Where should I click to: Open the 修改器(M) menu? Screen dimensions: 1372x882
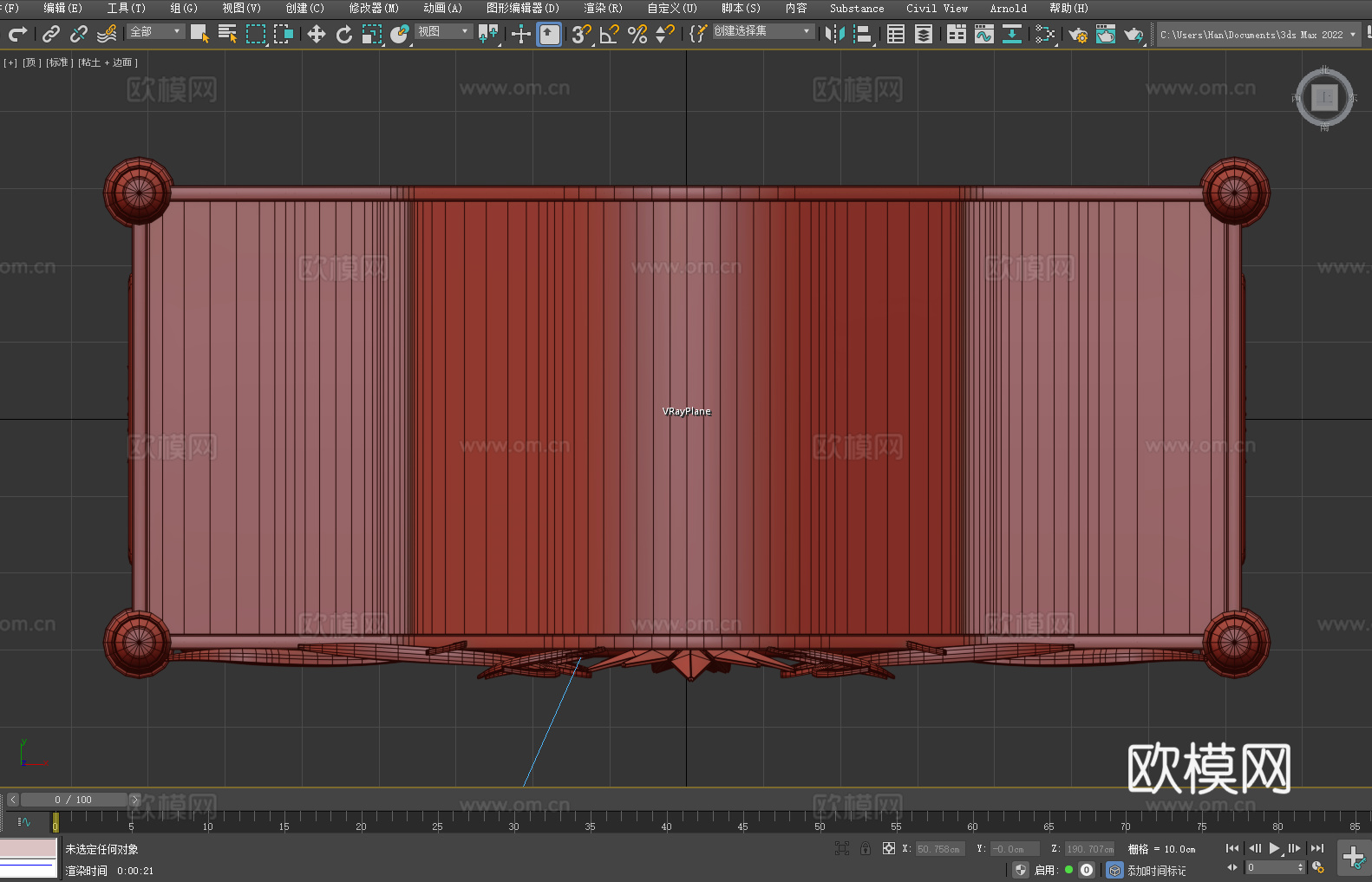coord(374,8)
